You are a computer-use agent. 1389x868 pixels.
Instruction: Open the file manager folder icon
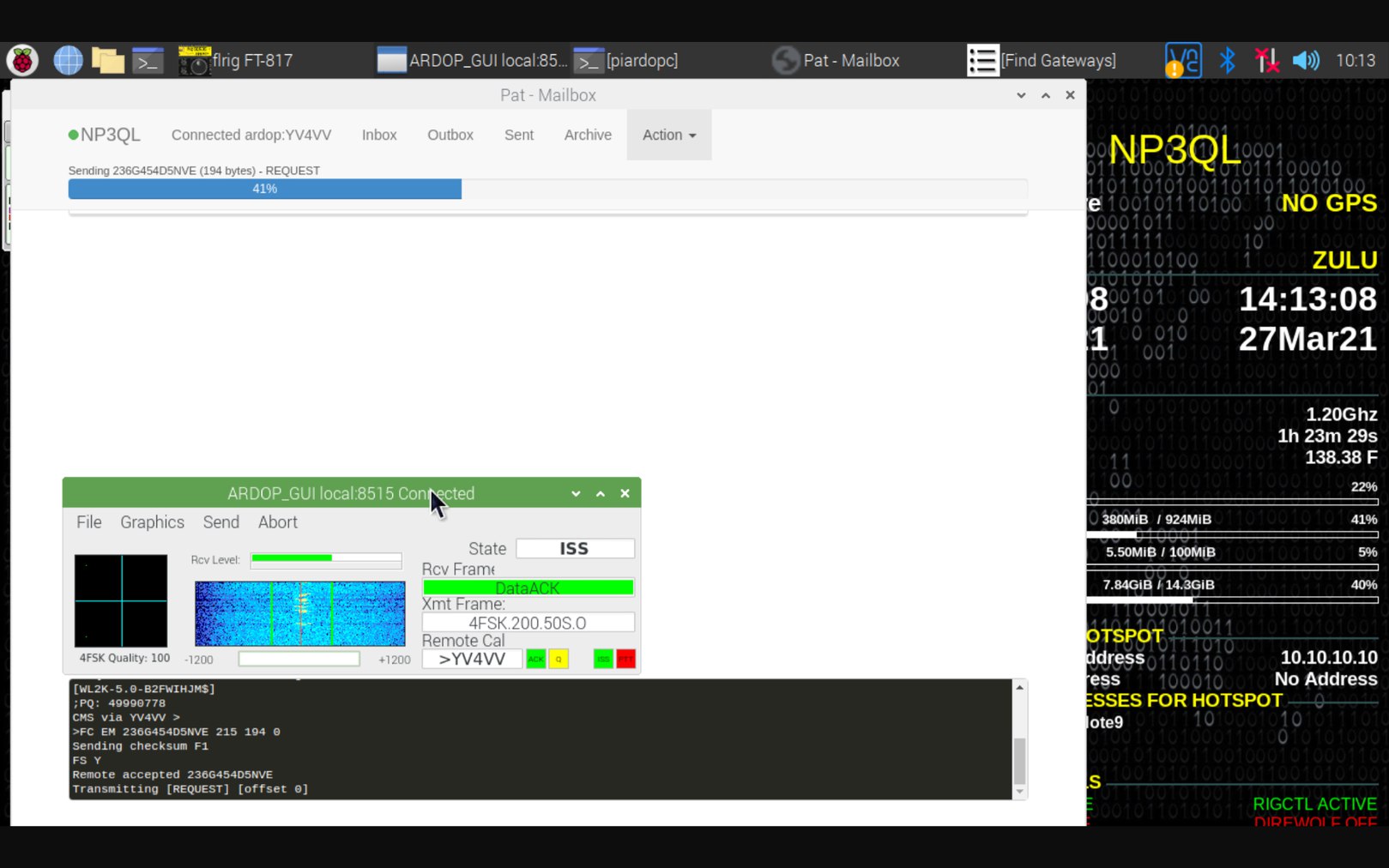tap(108, 60)
